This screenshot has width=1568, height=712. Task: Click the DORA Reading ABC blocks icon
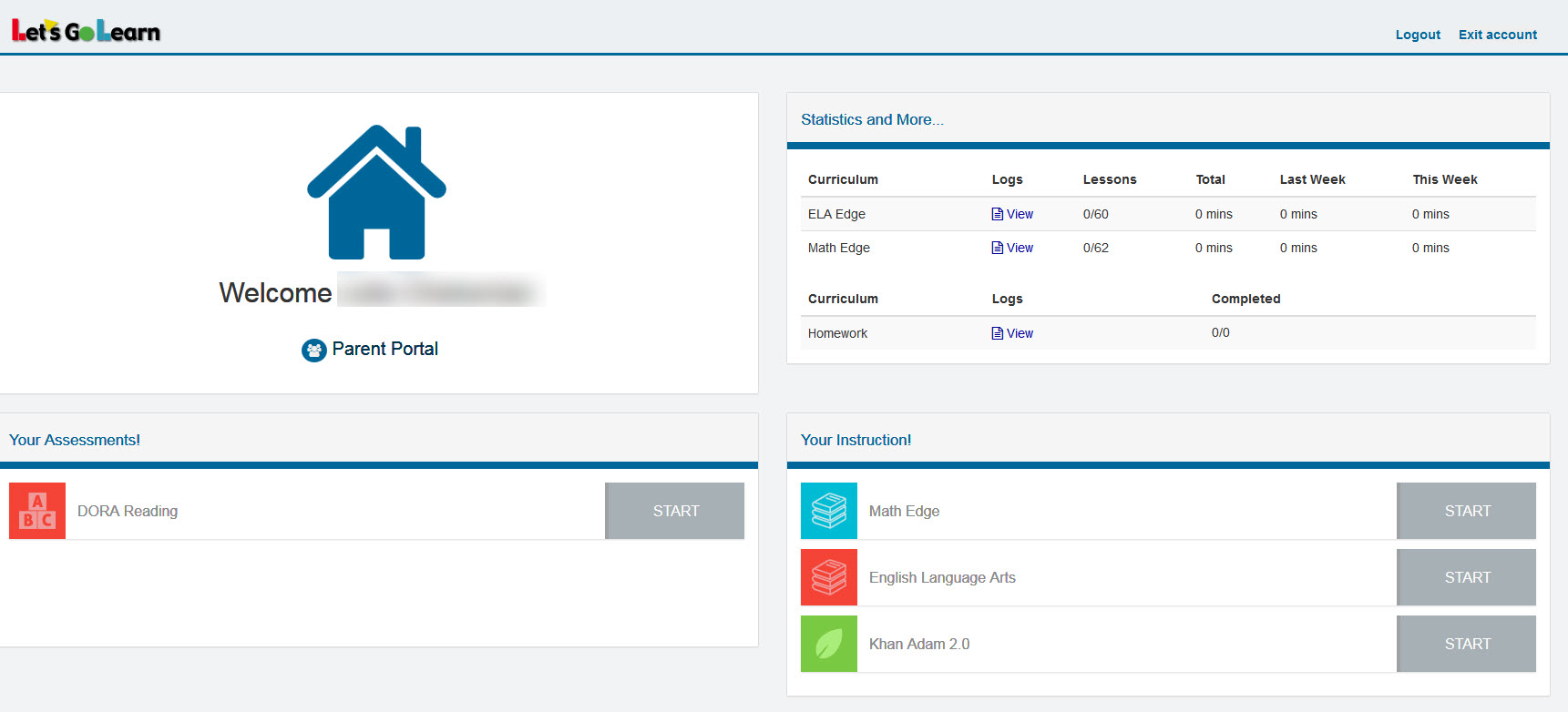click(x=37, y=511)
